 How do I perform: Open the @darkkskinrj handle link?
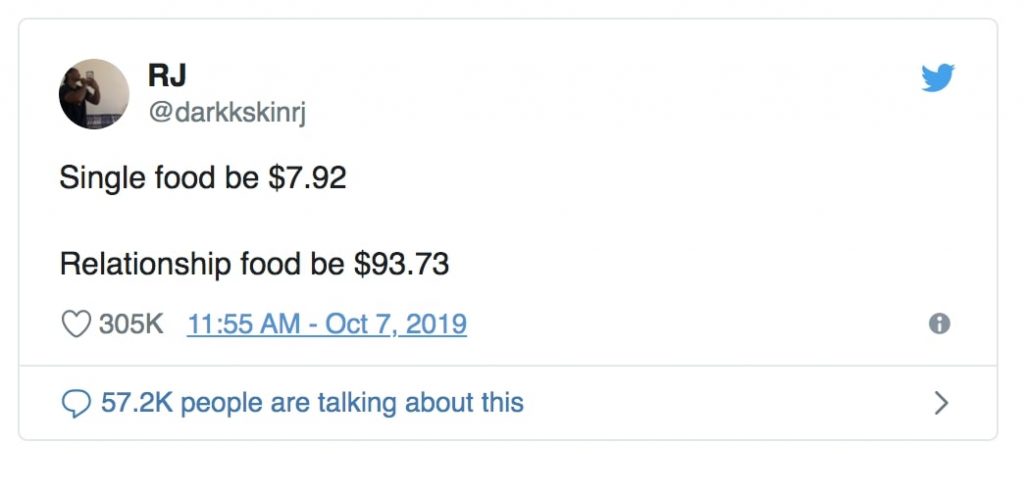(x=226, y=113)
